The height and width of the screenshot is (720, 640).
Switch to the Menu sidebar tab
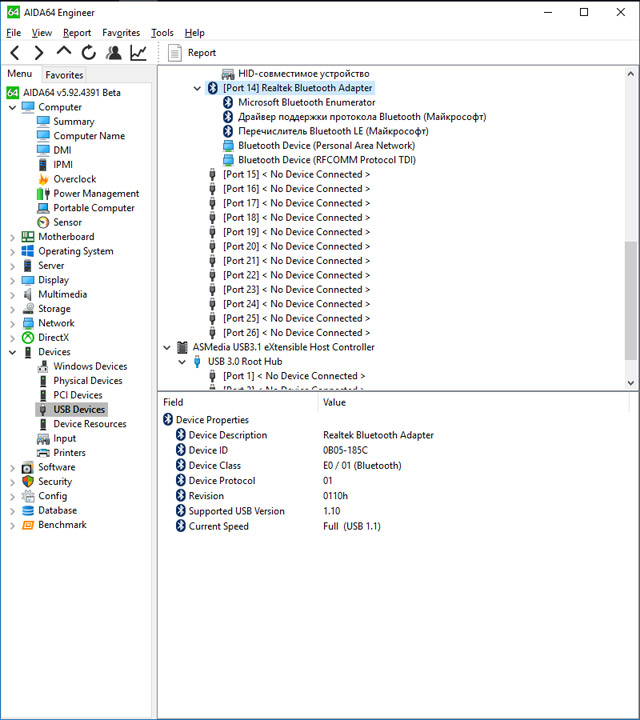(20, 74)
